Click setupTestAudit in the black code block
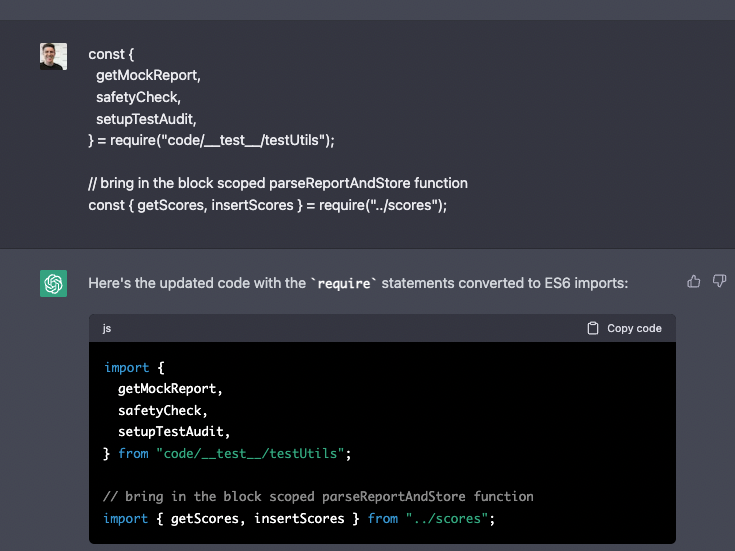735x551 pixels. [174, 432]
